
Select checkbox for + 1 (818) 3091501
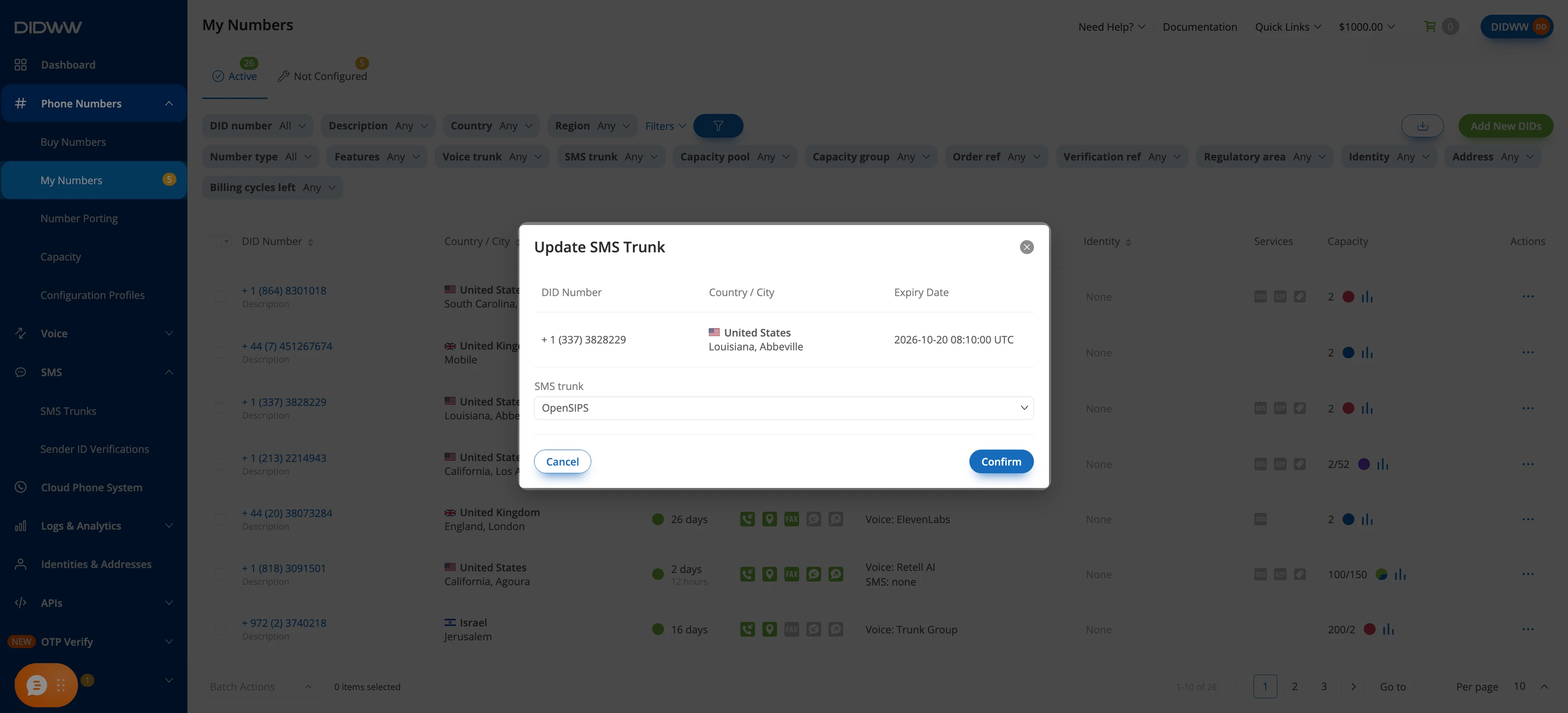pyautogui.click(x=220, y=574)
